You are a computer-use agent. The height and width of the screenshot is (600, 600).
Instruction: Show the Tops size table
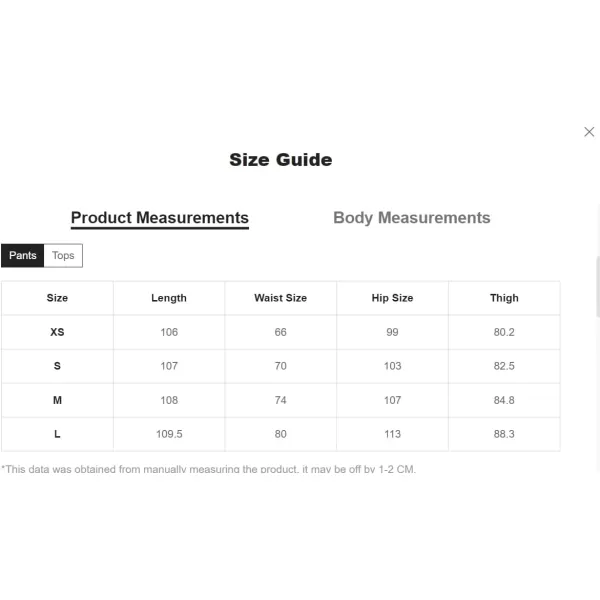(x=63, y=256)
